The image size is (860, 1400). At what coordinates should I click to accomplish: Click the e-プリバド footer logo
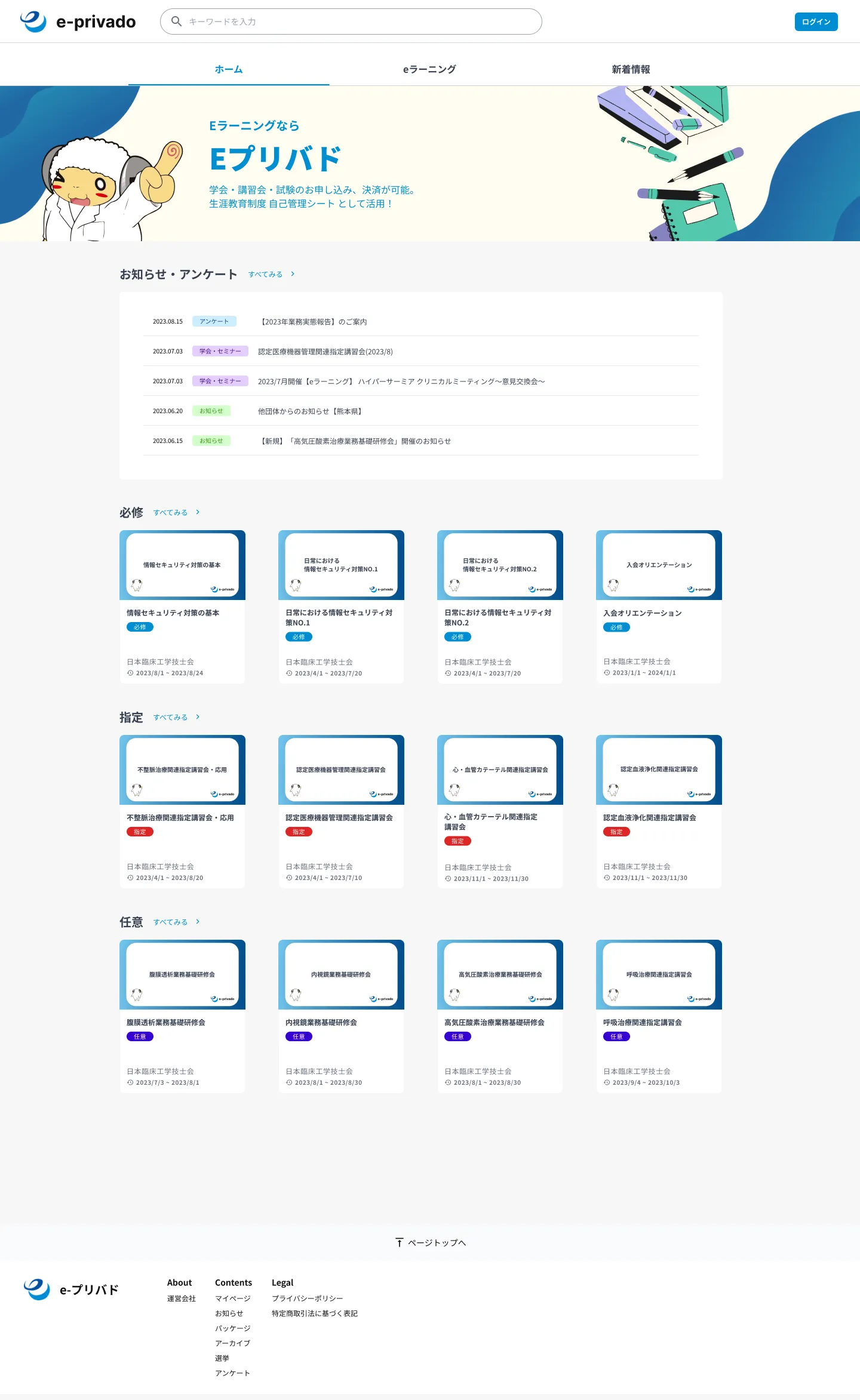72,1290
